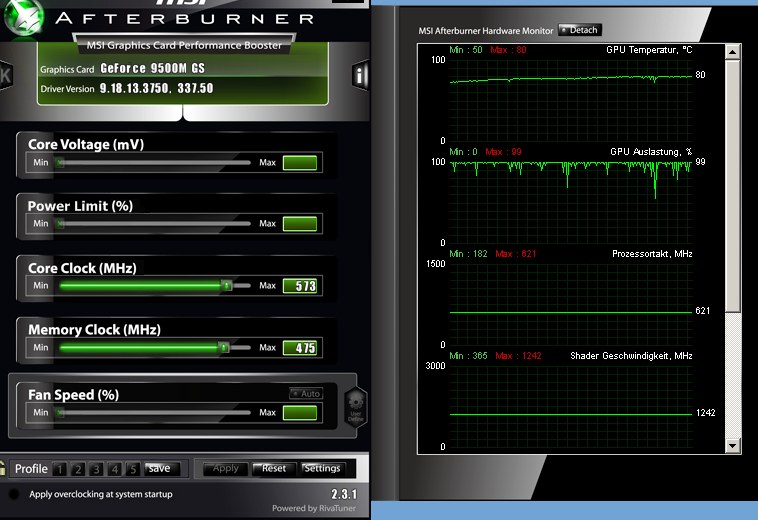Click the Powered by RivaTuner text
Screen dimensions: 758x520
314,508
